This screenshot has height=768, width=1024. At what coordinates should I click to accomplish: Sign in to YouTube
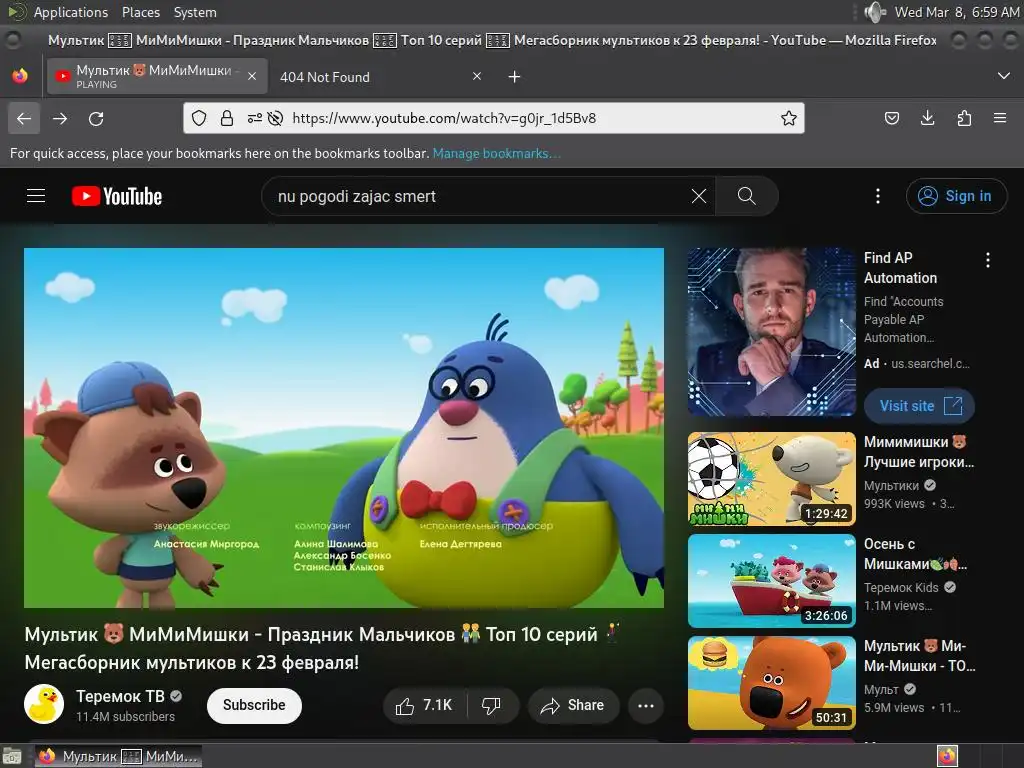coord(956,196)
